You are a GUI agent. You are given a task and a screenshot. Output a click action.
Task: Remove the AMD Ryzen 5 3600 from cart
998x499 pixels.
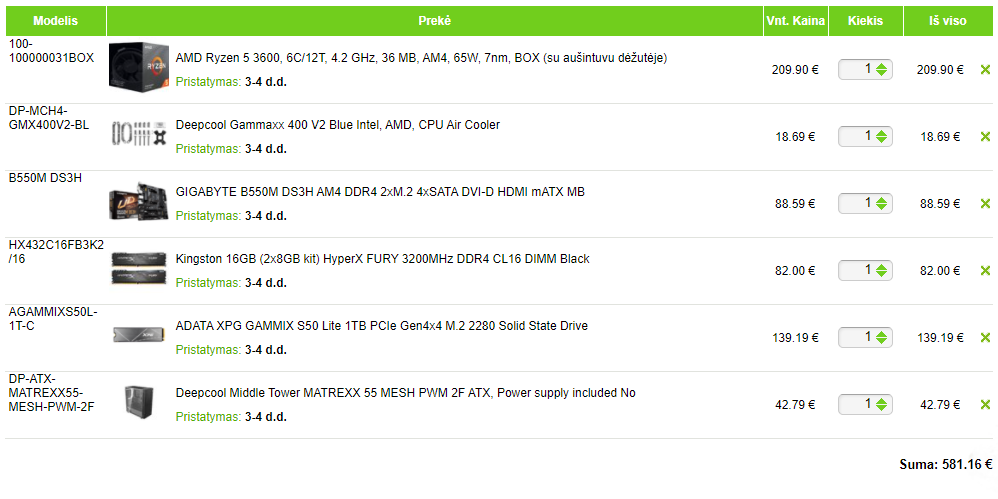(985, 70)
